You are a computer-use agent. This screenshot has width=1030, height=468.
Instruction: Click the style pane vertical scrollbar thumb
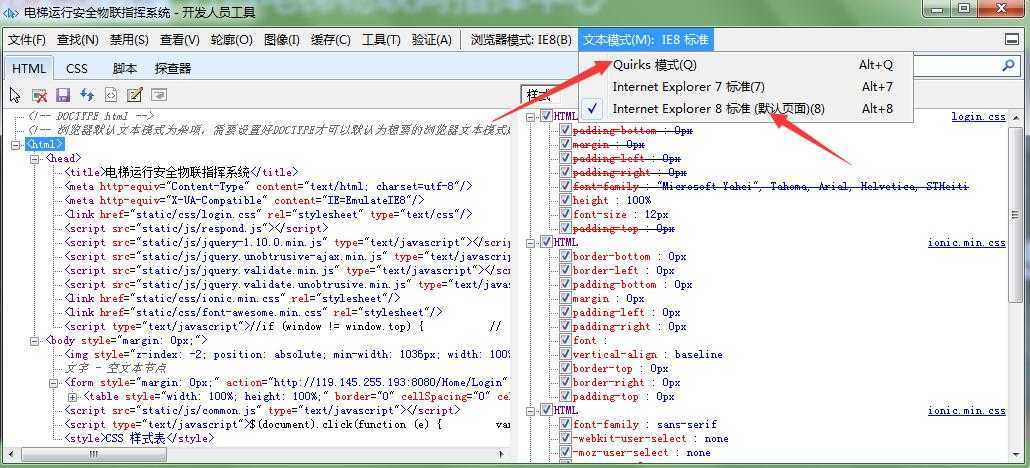(x=1016, y=213)
